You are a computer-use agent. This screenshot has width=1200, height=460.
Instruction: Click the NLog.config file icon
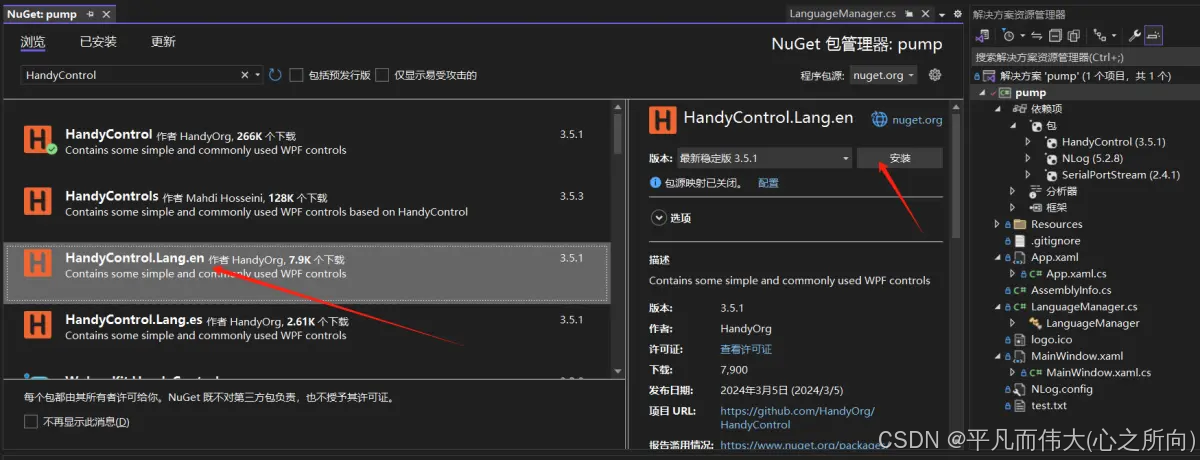[x=1020, y=389]
